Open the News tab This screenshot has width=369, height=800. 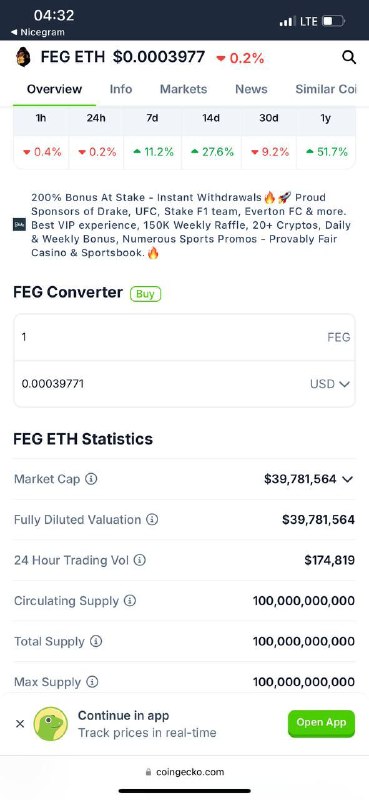point(251,89)
